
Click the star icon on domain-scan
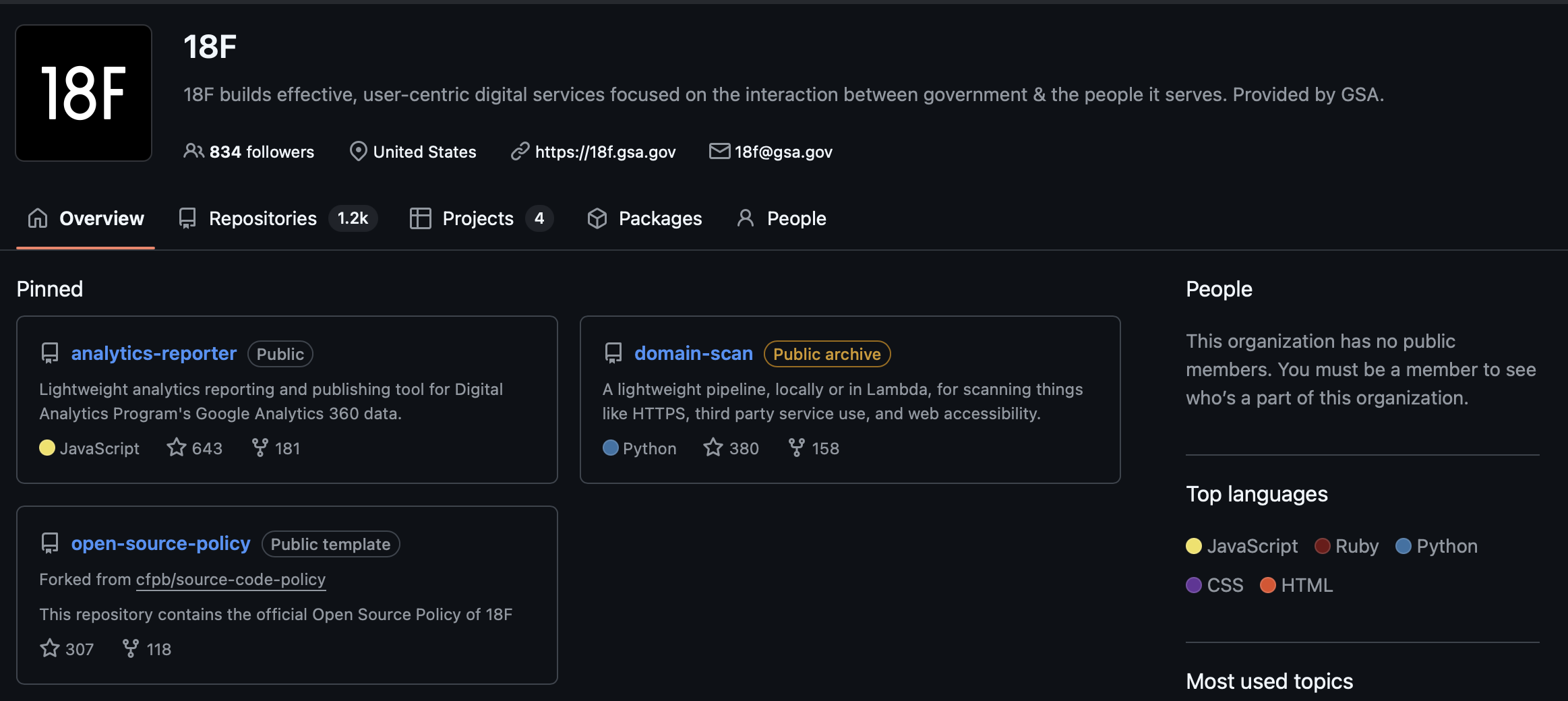713,448
